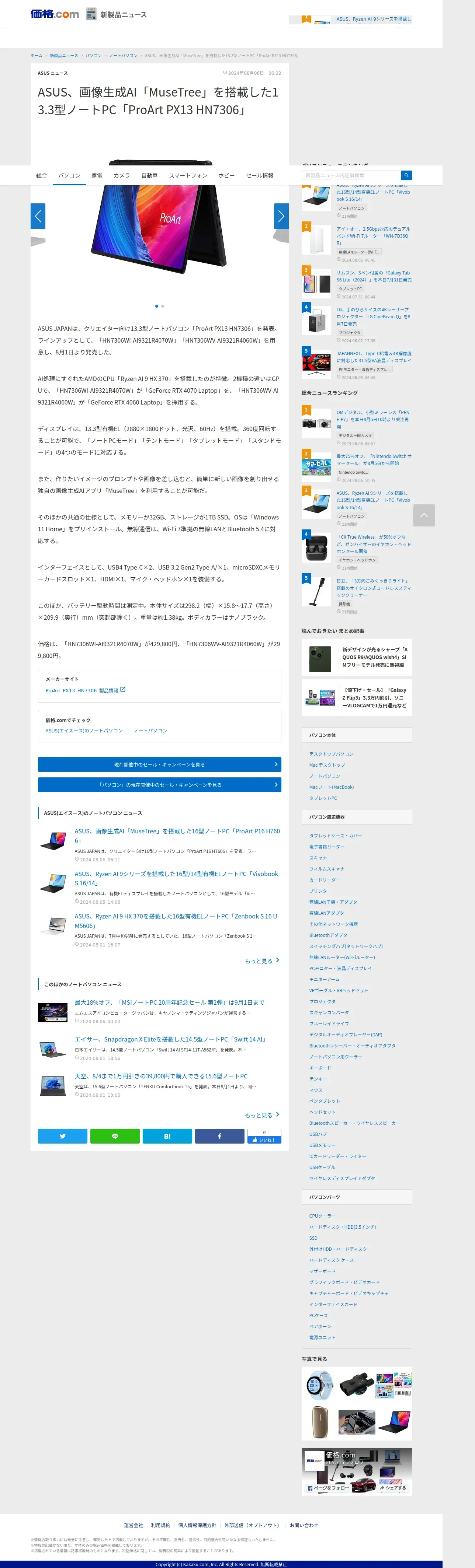Open the CX True Wireless earbuds thumbnail

317,548
